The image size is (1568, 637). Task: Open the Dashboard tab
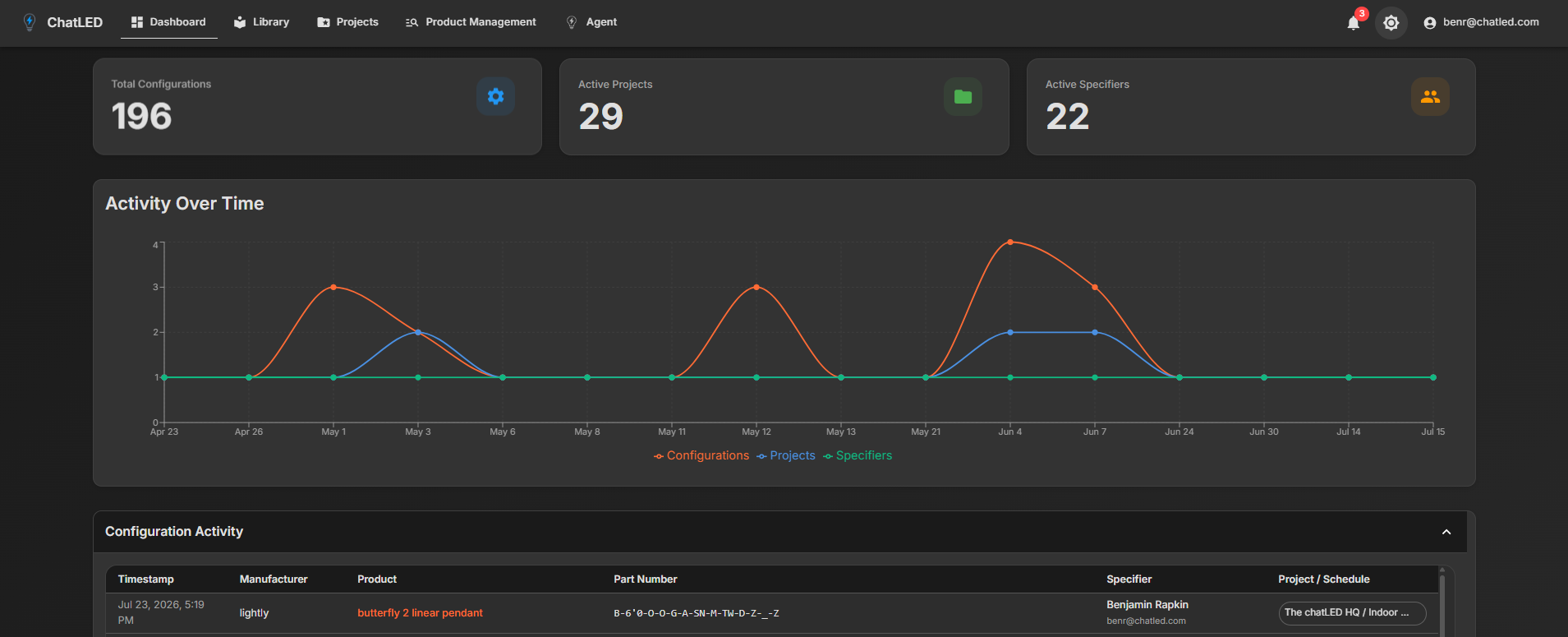169,22
